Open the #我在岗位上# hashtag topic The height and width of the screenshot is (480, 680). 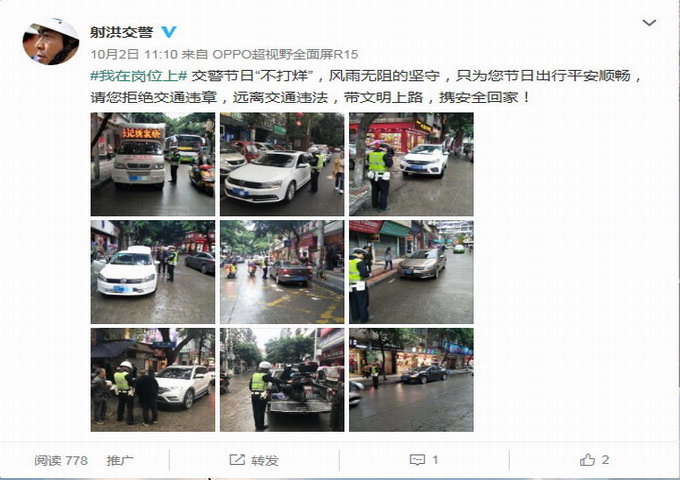[138, 76]
